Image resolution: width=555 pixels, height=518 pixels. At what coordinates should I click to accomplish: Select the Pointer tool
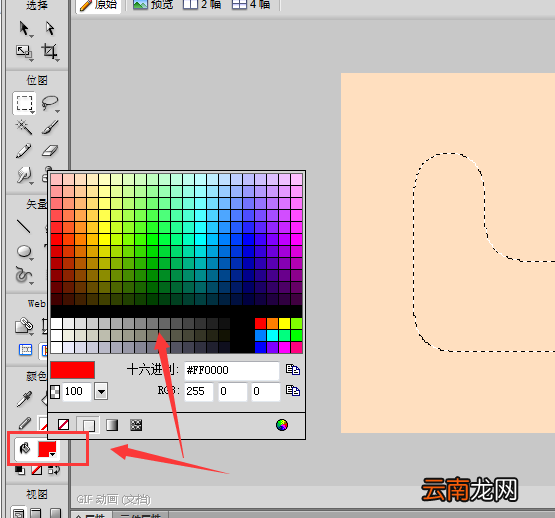(24, 29)
